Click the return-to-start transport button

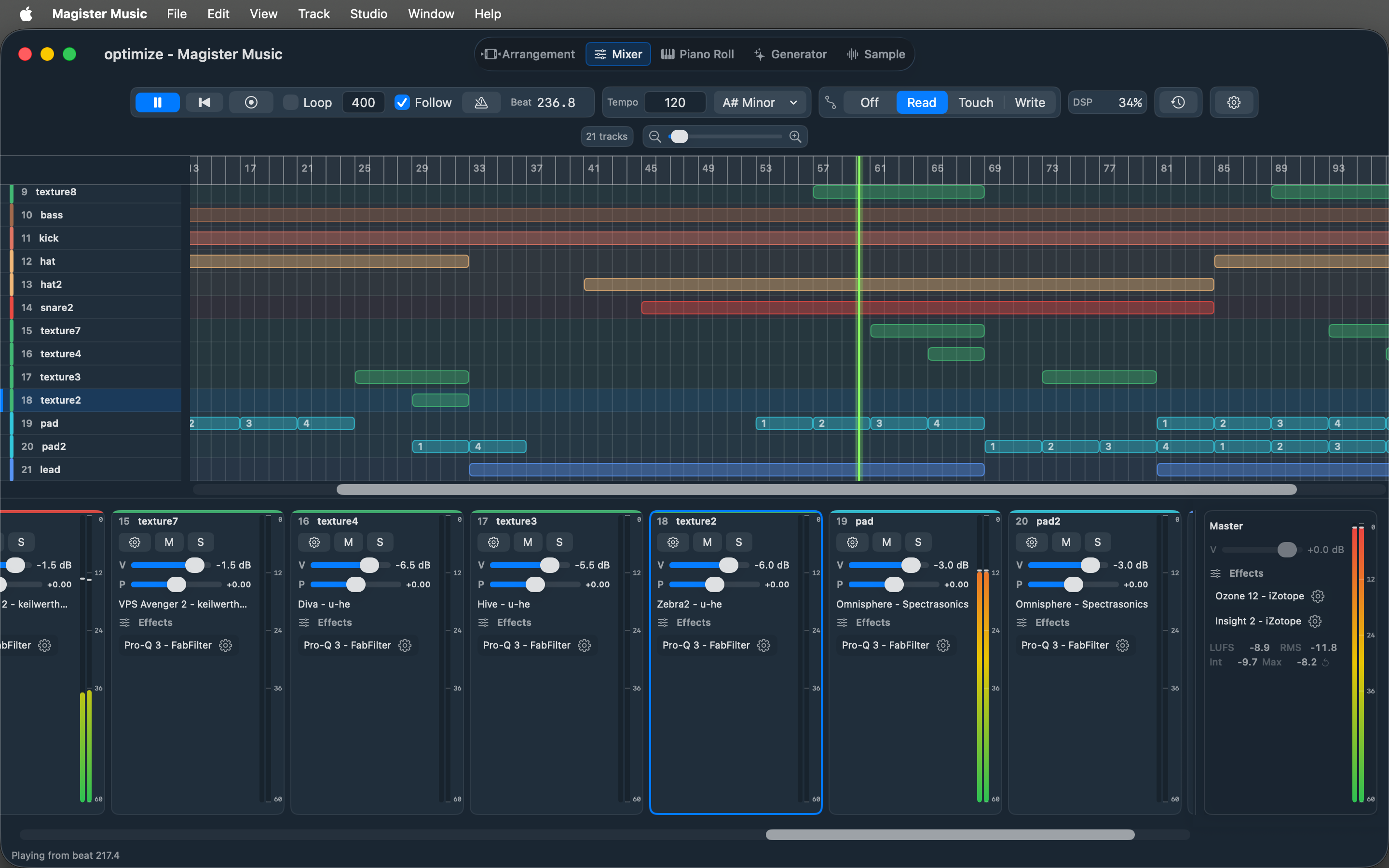click(x=204, y=102)
